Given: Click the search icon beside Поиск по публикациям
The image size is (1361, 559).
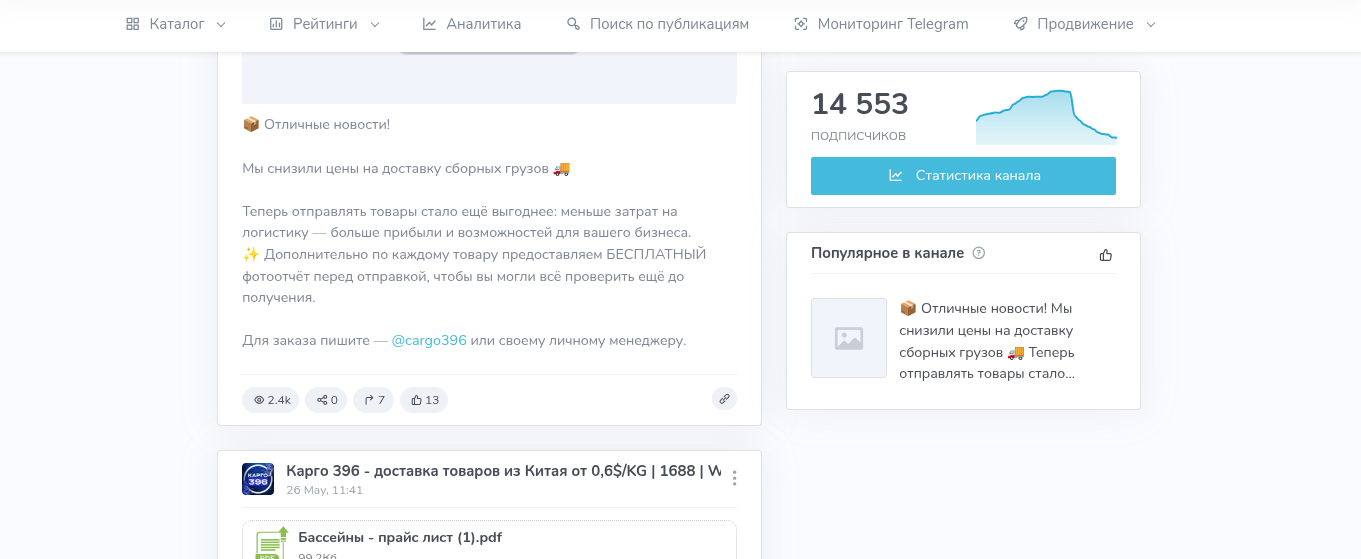Looking at the screenshot, I should click(x=573, y=24).
